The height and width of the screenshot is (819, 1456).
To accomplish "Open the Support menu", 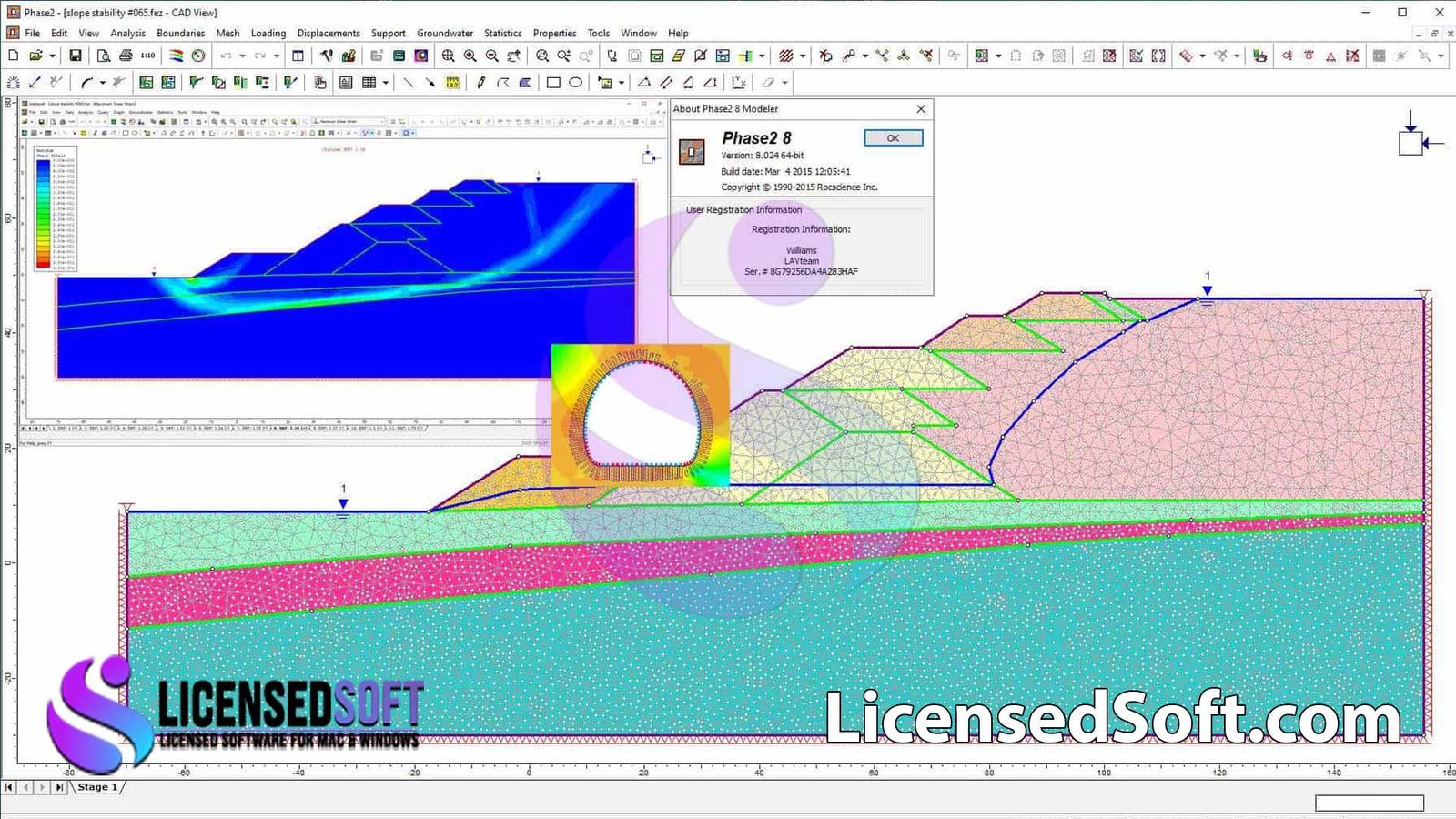I will click(389, 33).
